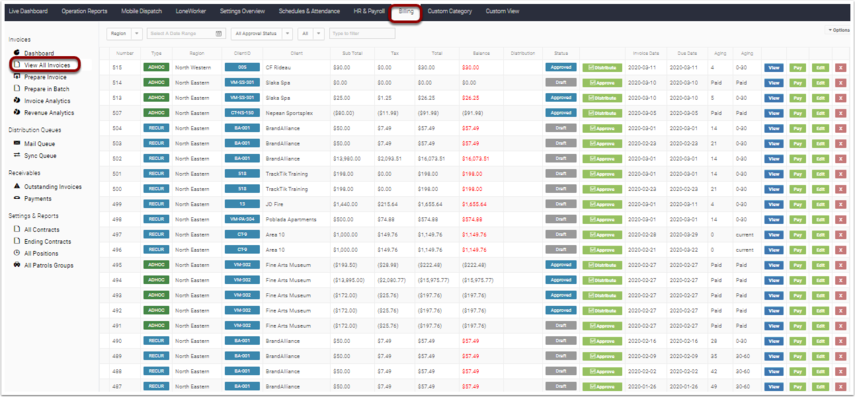Screen dimensions: 855x397
Task: Click the Due Date column header
Action: pyautogui.click(x=688, y=53)
